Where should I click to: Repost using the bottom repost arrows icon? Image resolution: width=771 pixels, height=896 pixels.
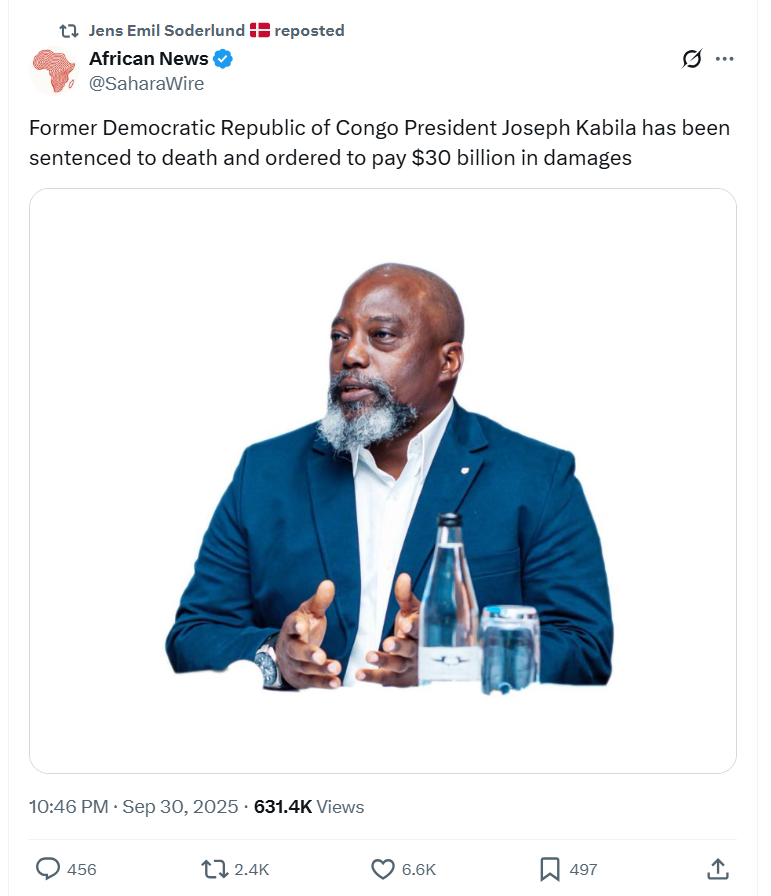[214, 868]
